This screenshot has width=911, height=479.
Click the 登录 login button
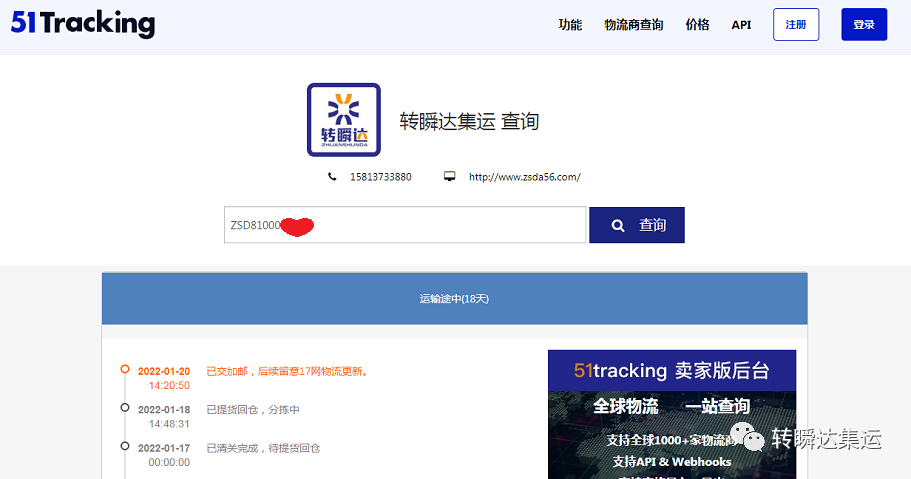(x=864, y=24)
